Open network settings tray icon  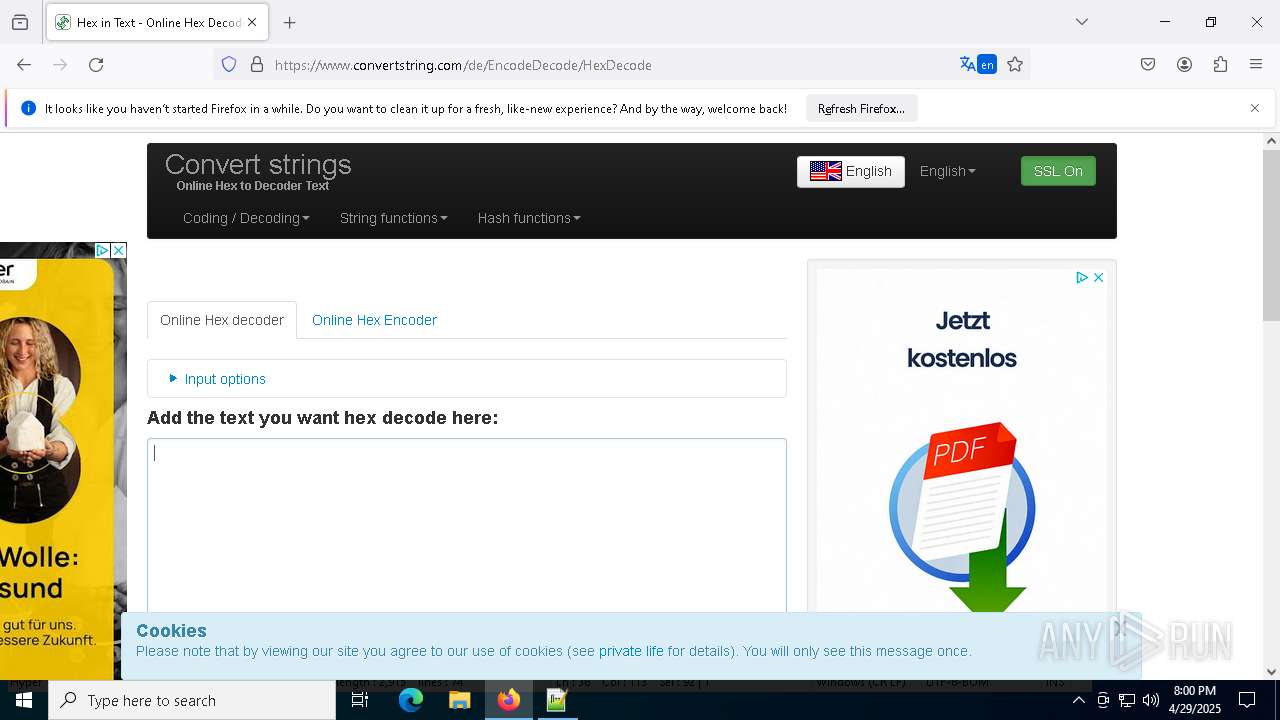(x=1127, y=700)
